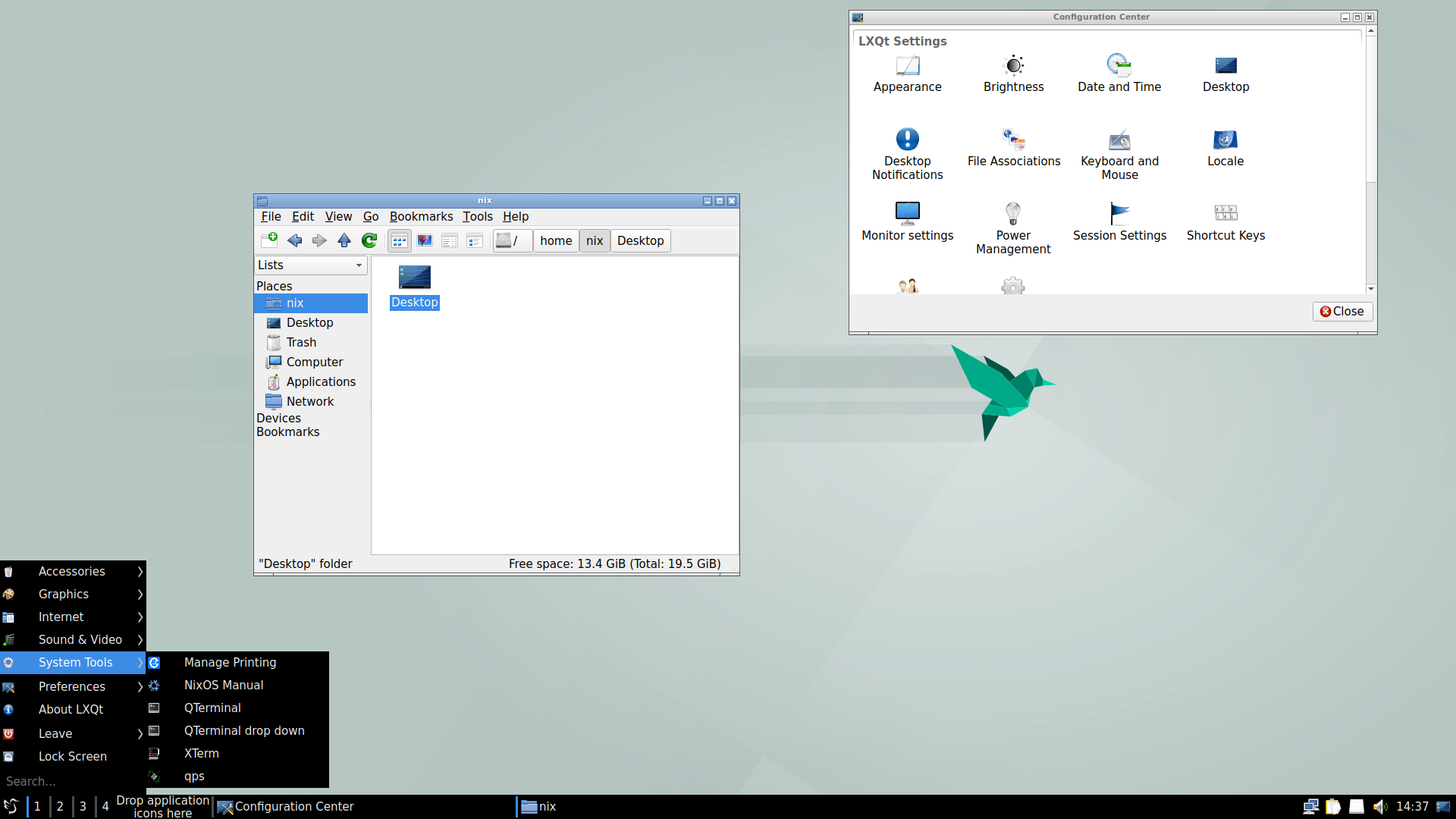Viewport: 1456px width, 819px height.
Task: Close the Configuration Center dialog
Action: (1342, 311)
